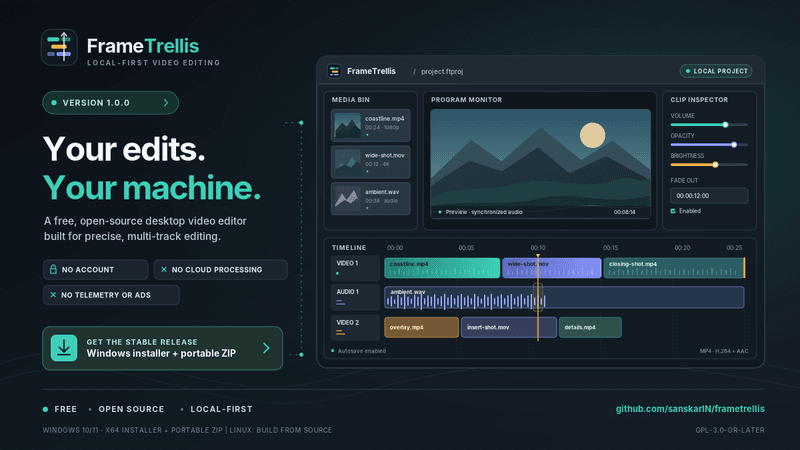800x450 pixels.
Task: Click the 00:15 timeline ruler mark
Action: point(610,248)
